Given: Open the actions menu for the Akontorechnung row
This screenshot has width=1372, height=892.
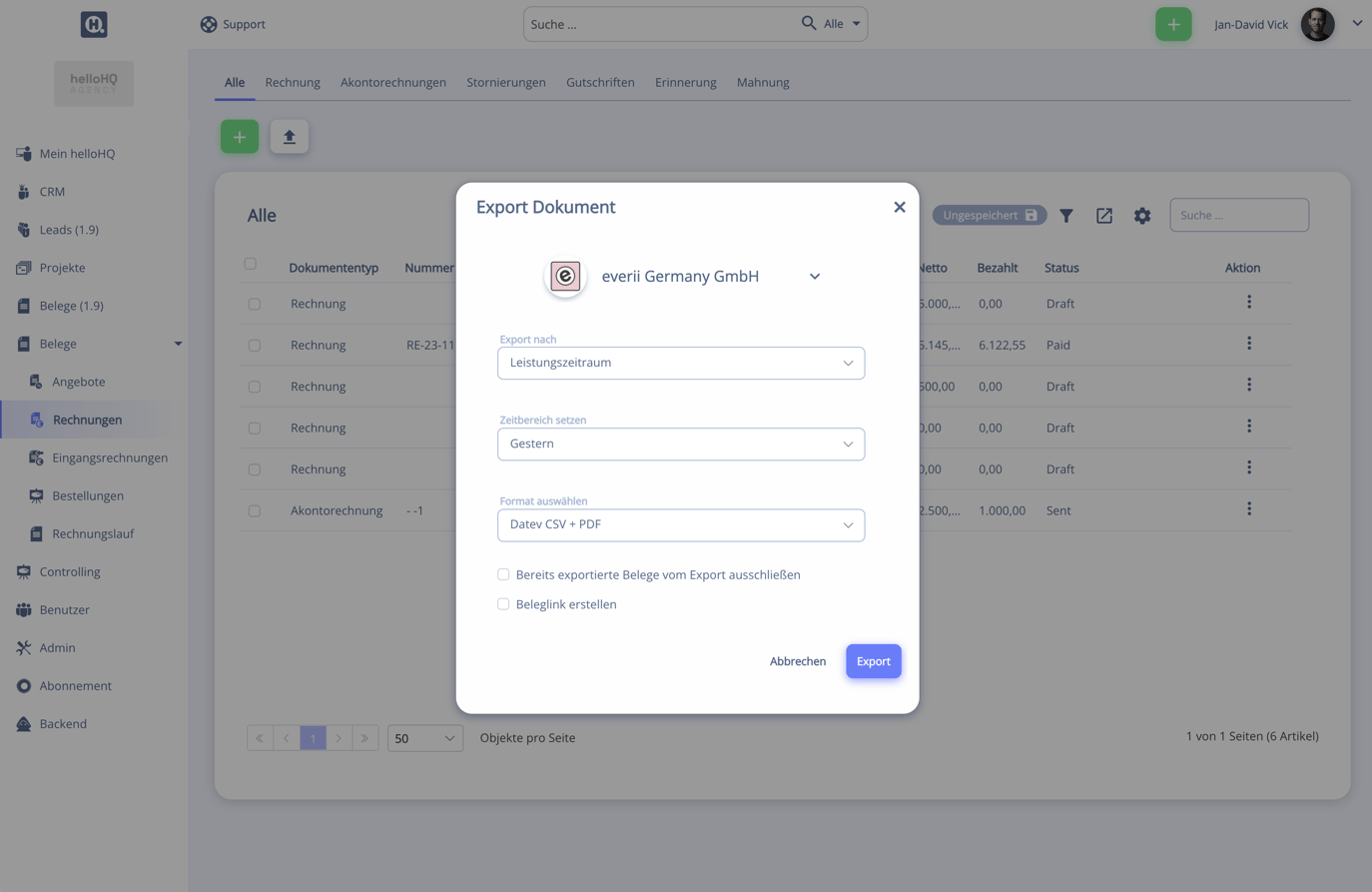Looking at the screenshot, I should pos(1248,509).
